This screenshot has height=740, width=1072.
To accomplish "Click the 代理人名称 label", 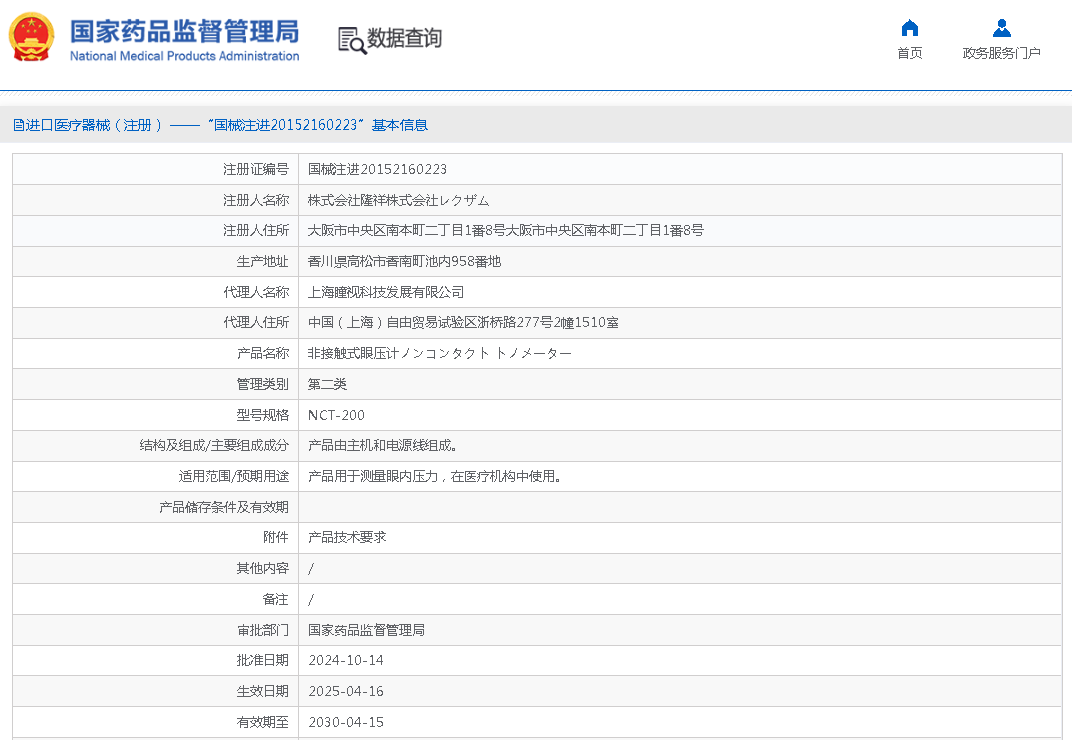I will (x=256, y=292).
